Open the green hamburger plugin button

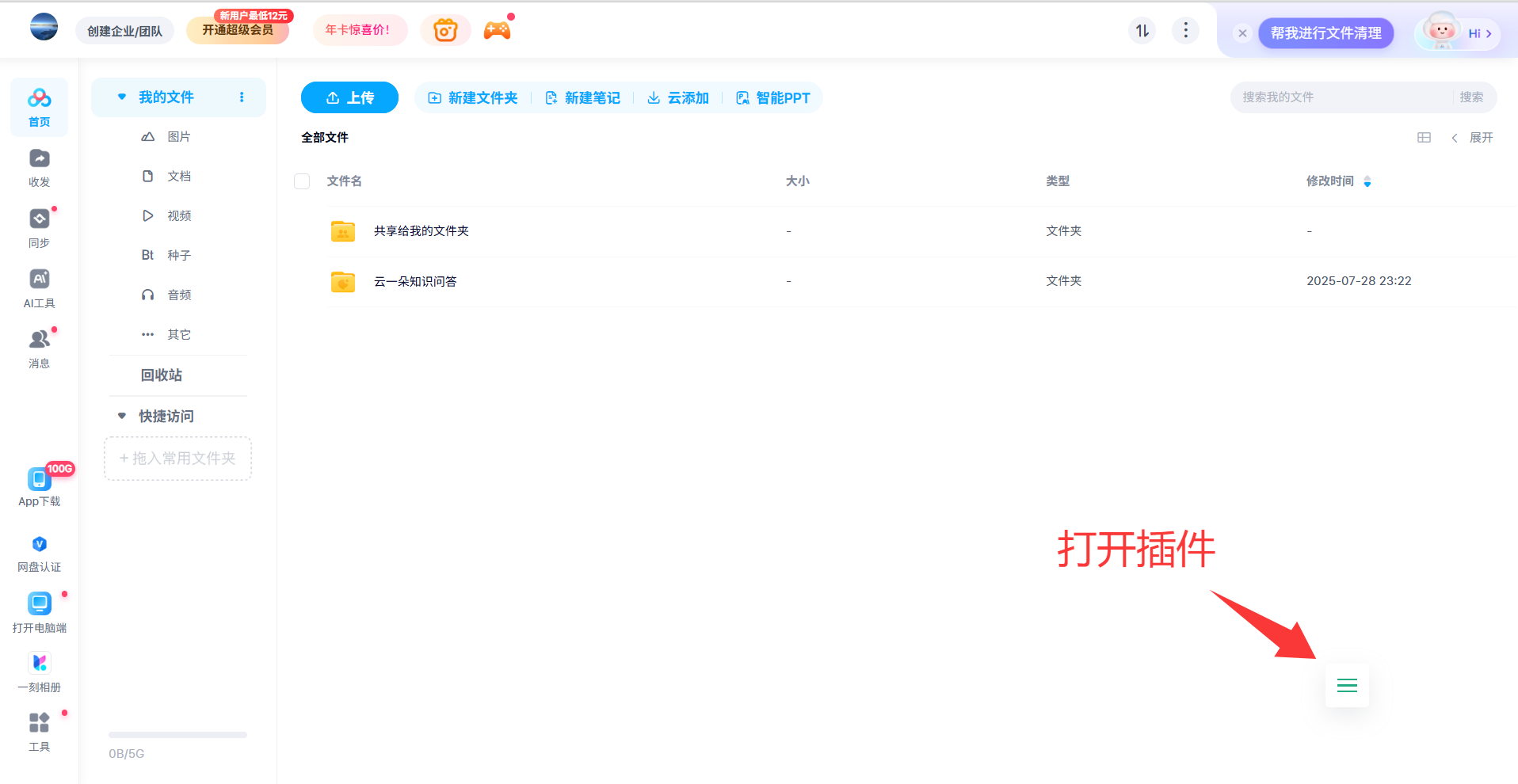coord(1346,686)
